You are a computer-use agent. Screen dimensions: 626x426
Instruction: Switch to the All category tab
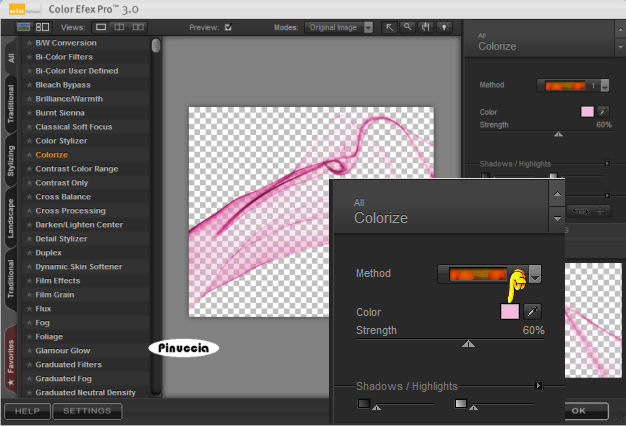11,58
